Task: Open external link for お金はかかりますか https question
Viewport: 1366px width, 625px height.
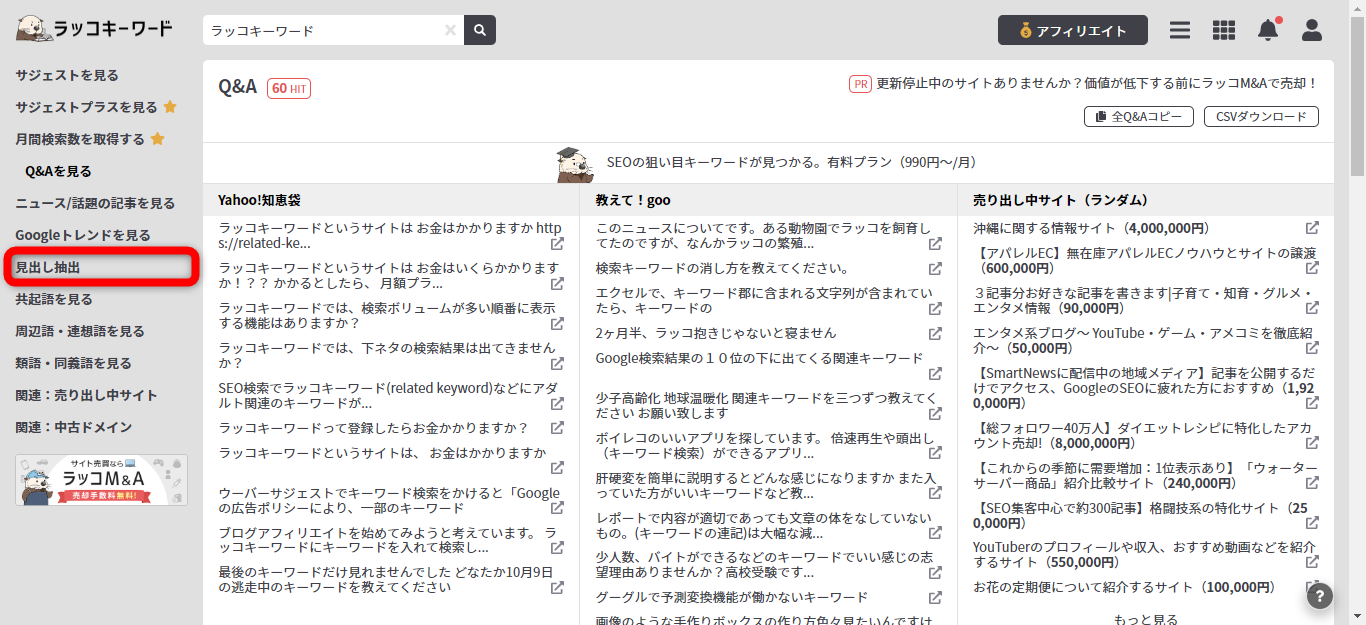Action: (x=557, y=244)
